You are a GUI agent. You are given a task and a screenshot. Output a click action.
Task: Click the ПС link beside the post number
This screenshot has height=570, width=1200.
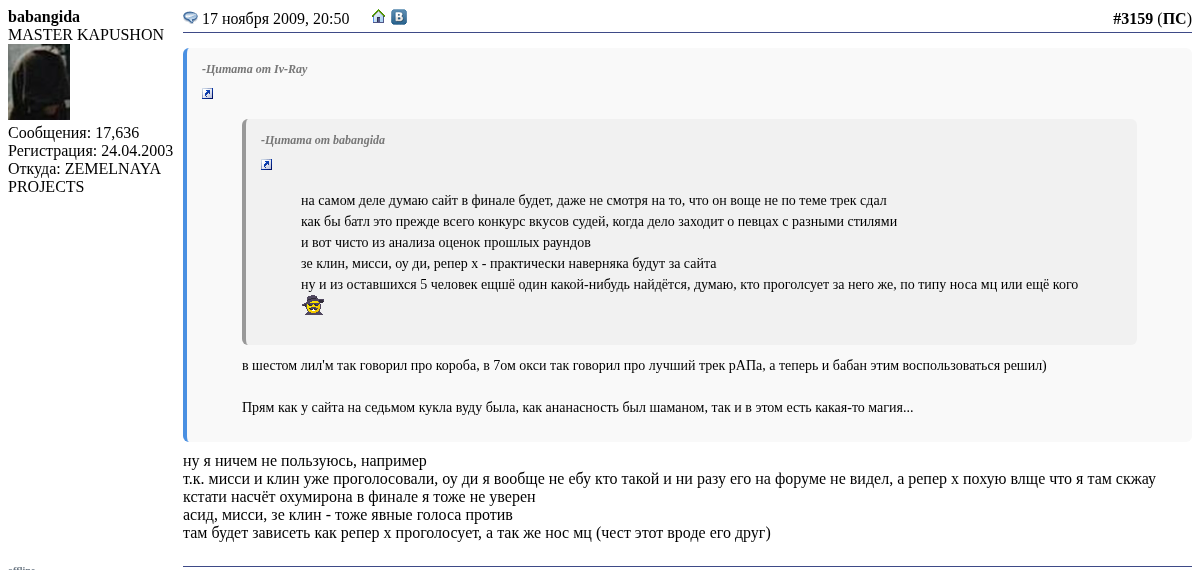[1174, 18]
